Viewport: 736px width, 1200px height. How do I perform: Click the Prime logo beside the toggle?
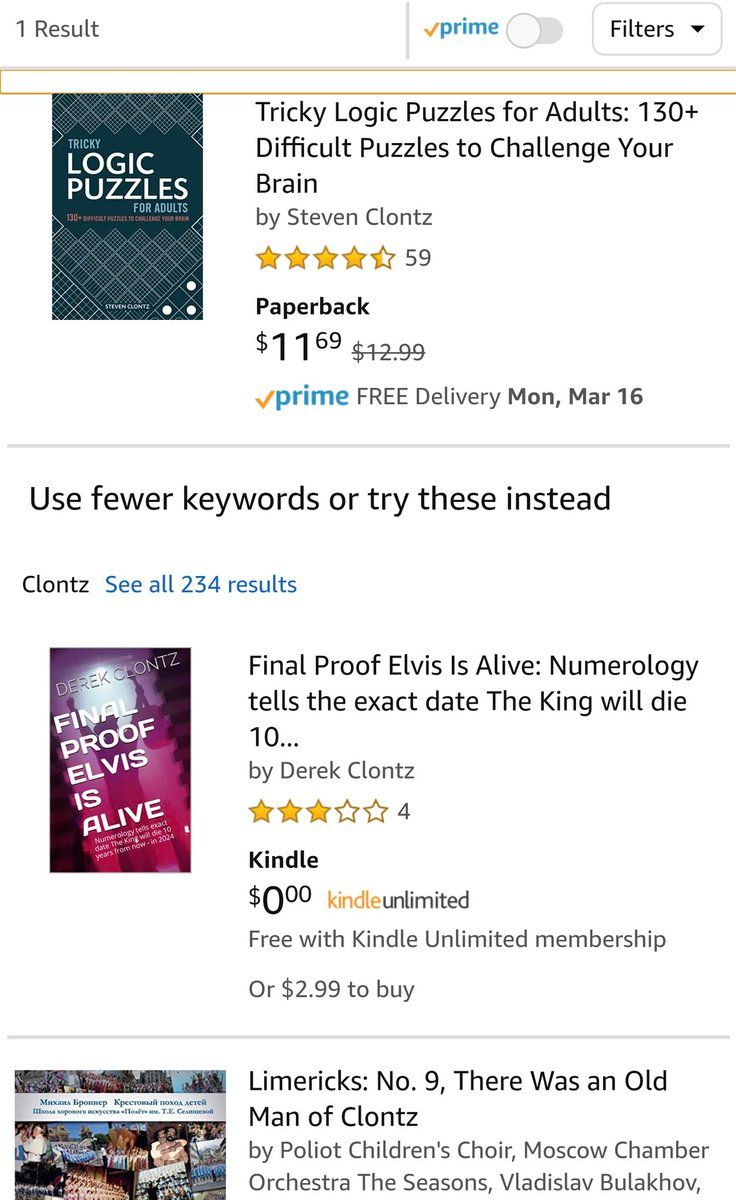461,29
